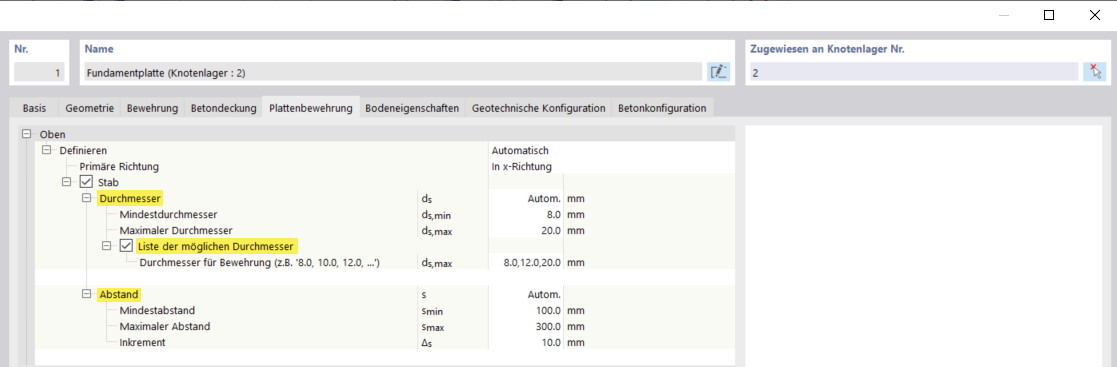The width and height of the screenshot is (1117, 367).
Task: Minimize the dialog window
Action: click(x=1004, y=15)
